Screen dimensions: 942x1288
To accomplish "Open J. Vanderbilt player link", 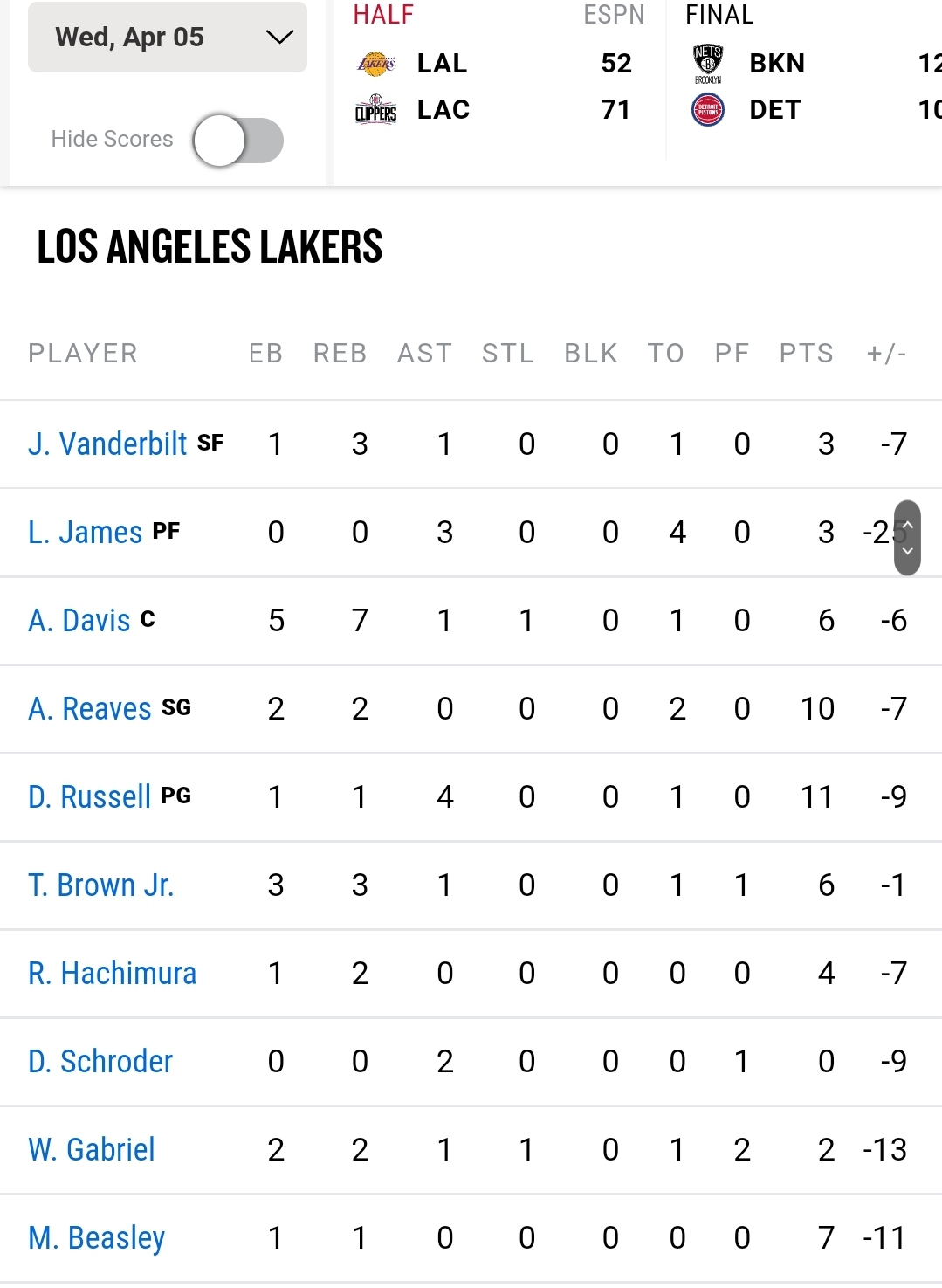I will point(107,444).
